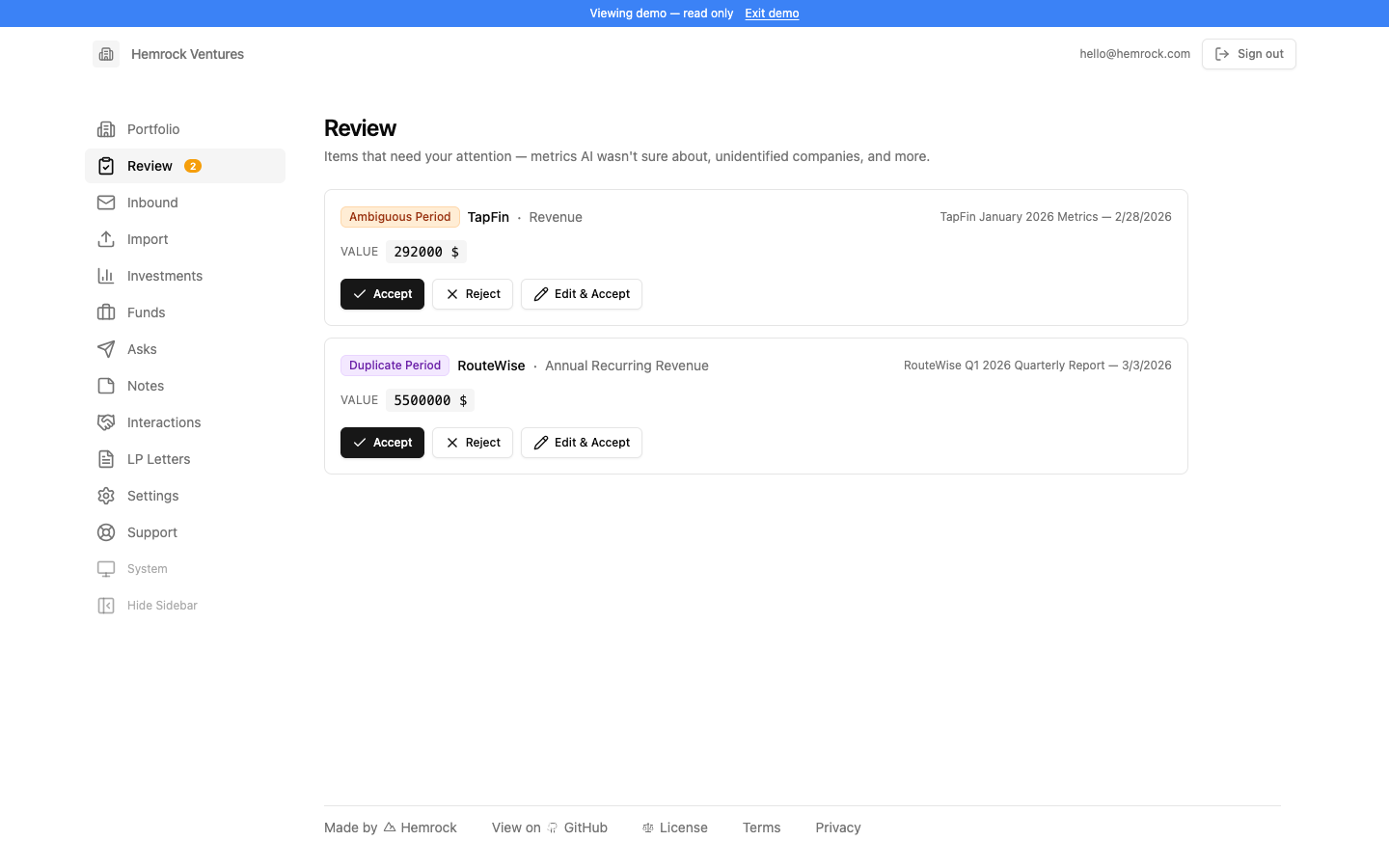
Task: Click the Hemrock mountain icon in footer
Action: click(390, 827)
